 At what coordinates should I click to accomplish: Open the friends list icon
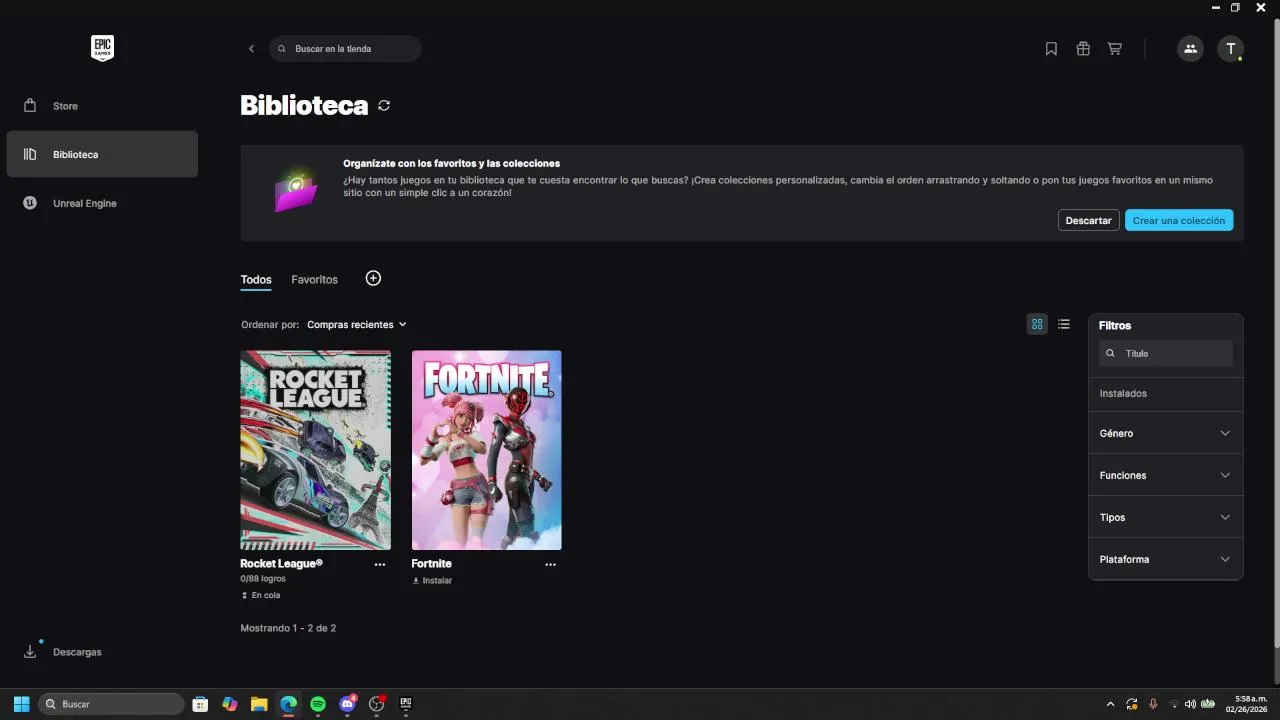point(1190,48)
